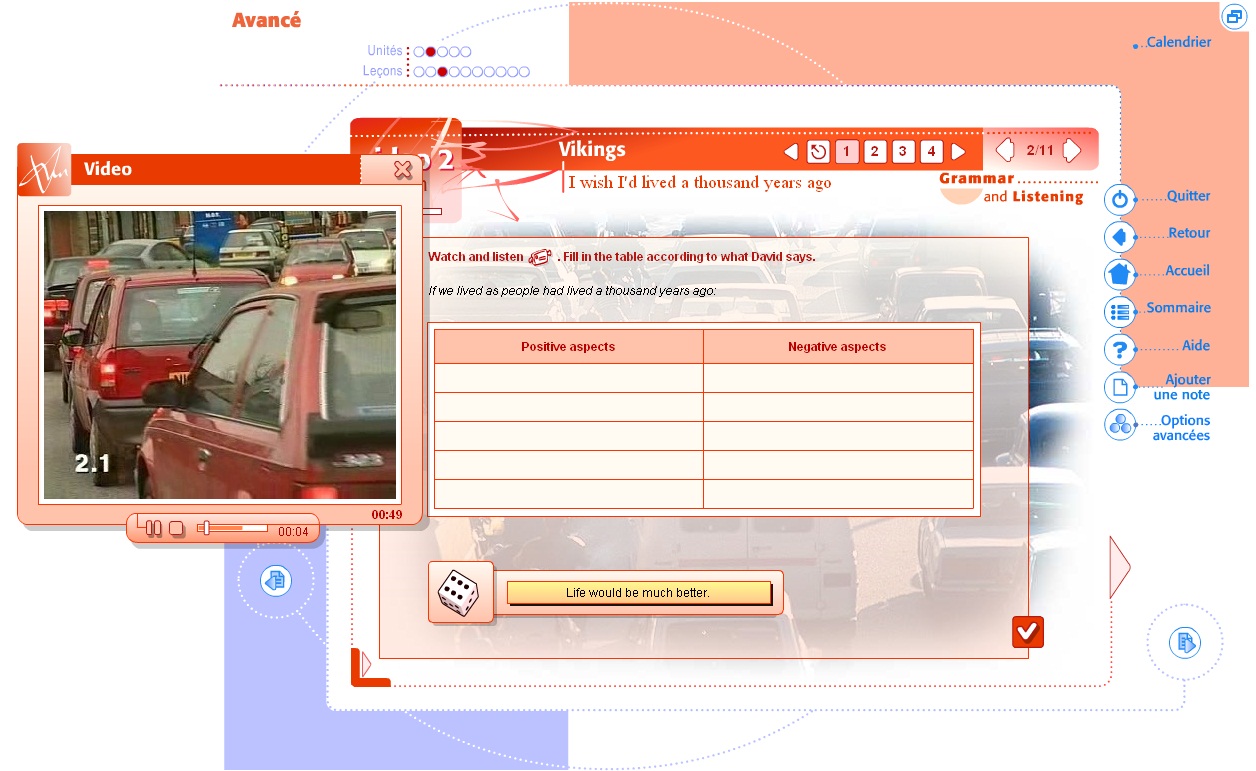Click the dice icon for random answer
This screenshot has width=1256, height=771.
(x=459, y=593)
